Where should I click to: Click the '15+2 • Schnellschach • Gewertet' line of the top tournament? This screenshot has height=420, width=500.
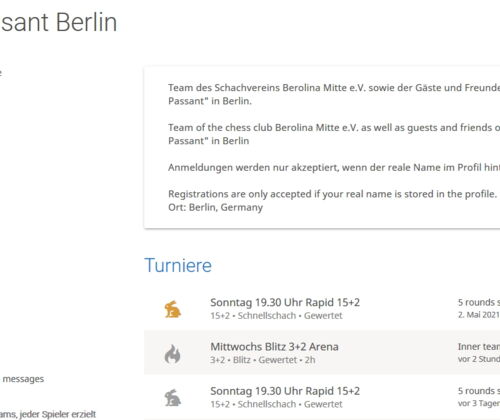(276, 316)
